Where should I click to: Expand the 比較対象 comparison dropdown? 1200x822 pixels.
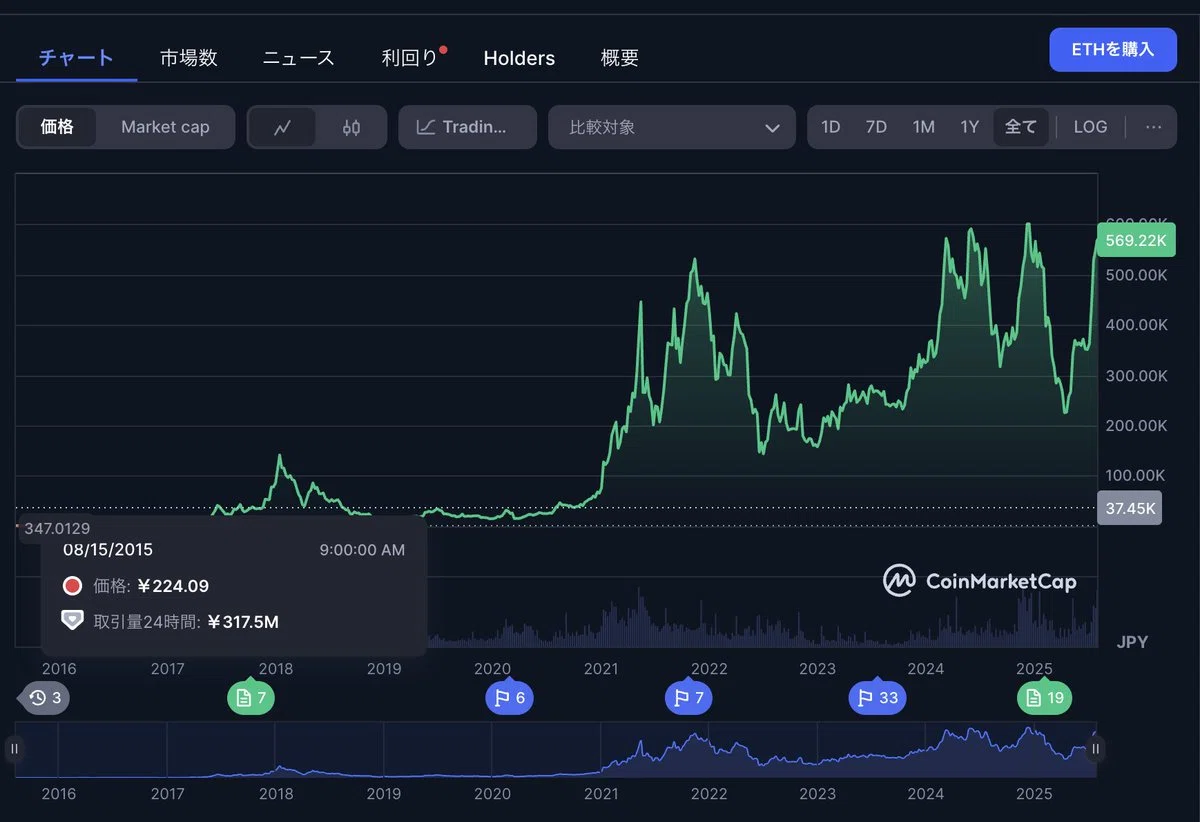(672, 127)
